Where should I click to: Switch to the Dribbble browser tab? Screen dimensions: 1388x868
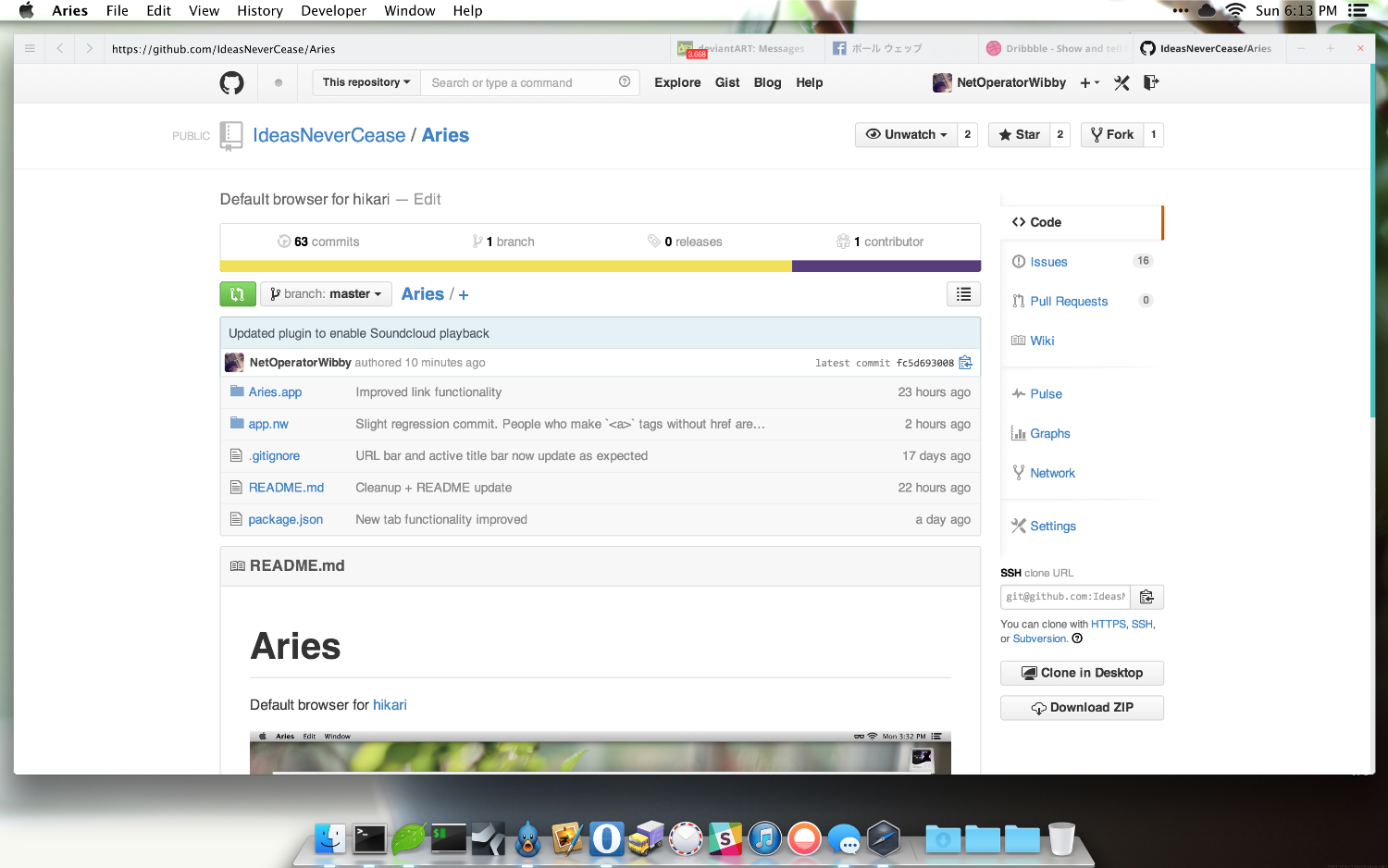click(x=1055, y=48)
